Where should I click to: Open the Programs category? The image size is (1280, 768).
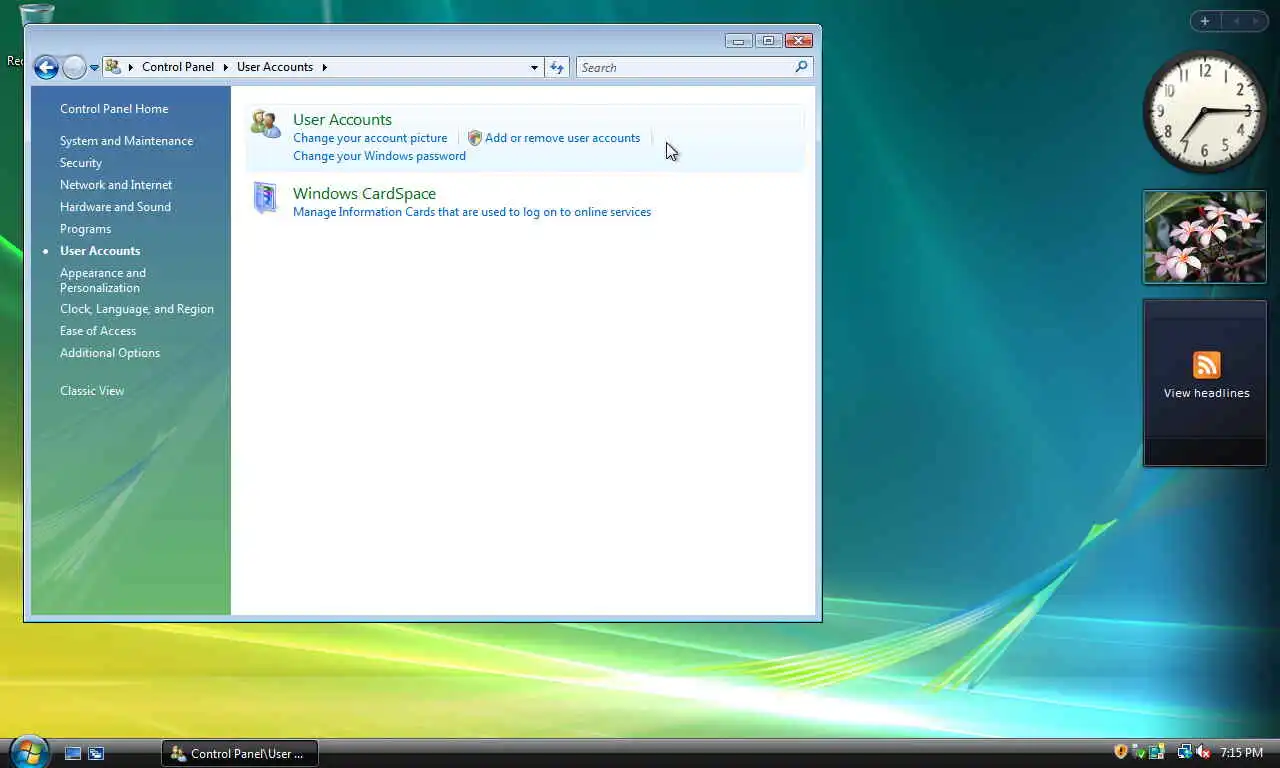click(x=85, y=229)
